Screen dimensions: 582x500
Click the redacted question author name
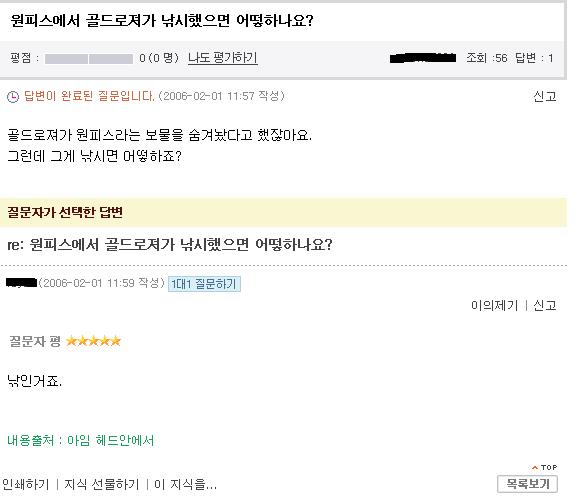pyautogui.click(x=423, y=58)
